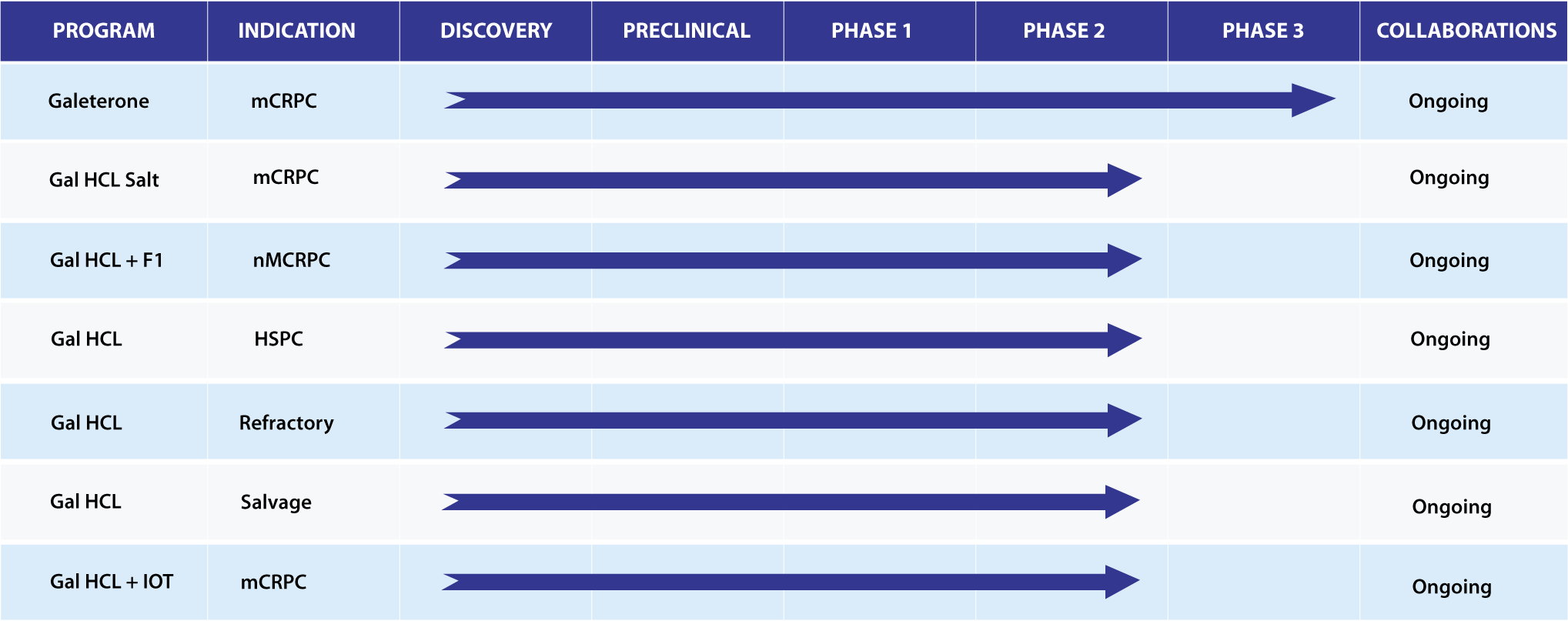Click the PHASE 3 column header
Screen dimensions: 1568x621
tap(1263, 31)
